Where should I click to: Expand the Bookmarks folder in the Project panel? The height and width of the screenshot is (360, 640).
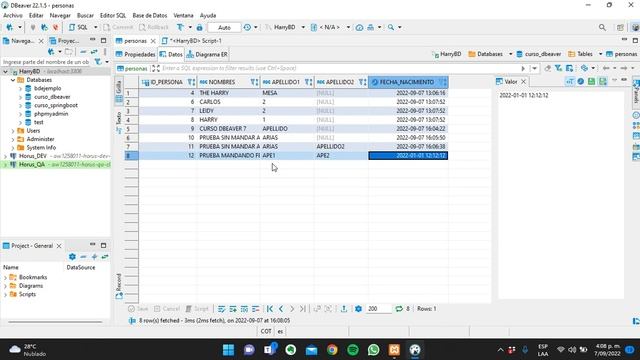point(6,277)
